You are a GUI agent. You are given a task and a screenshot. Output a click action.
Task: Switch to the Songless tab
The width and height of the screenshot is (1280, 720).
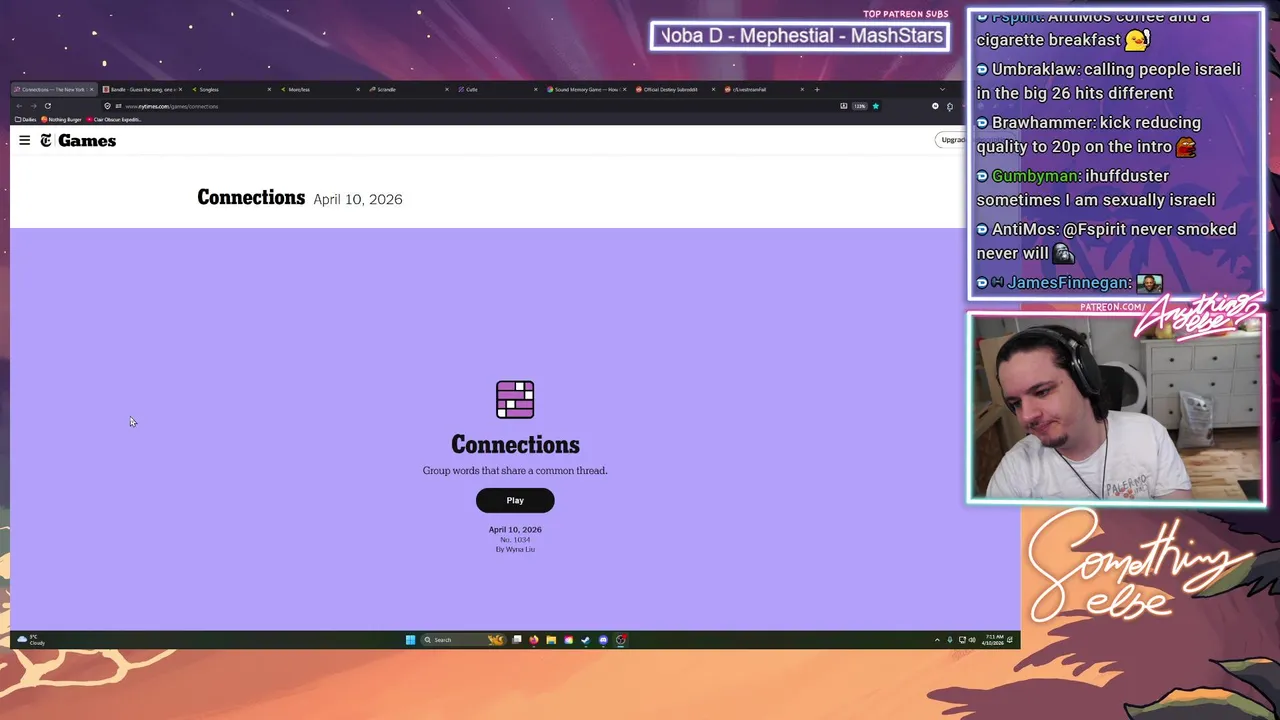[x=230, y=89]
